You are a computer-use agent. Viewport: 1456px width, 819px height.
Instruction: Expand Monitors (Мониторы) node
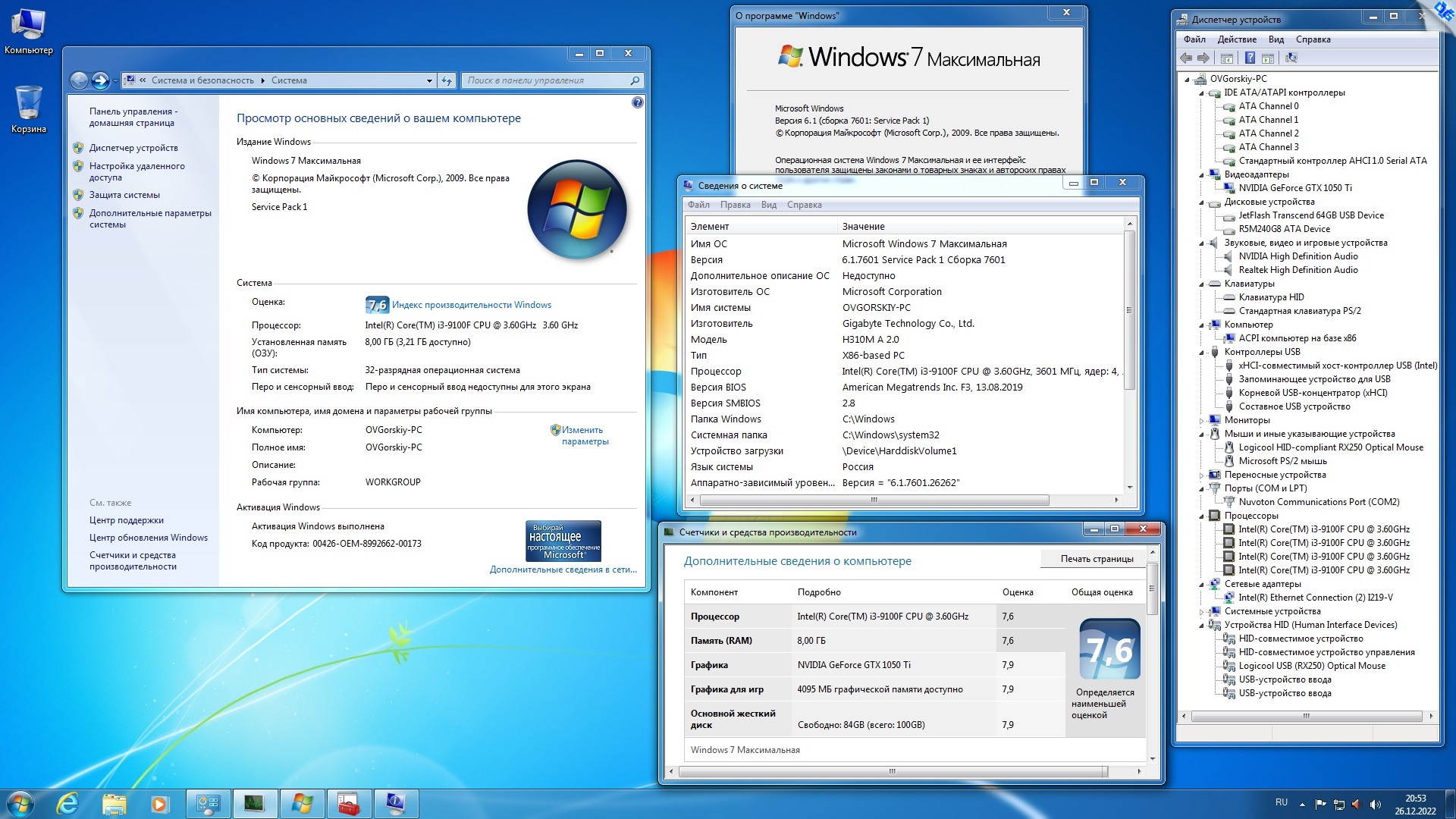[1201, 421]
